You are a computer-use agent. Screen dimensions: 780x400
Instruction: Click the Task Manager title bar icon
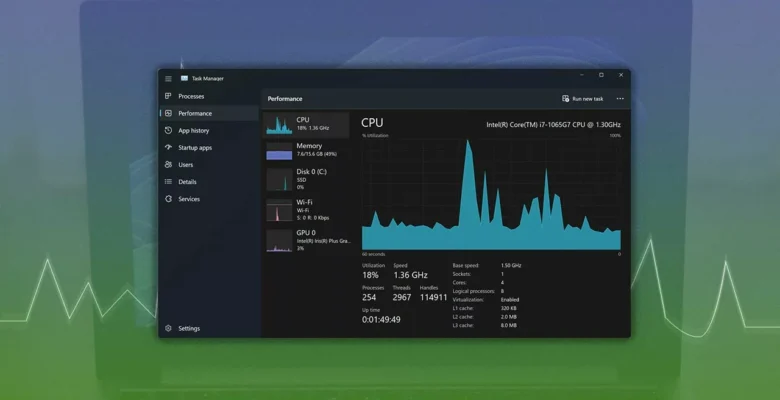pos(184,78)
